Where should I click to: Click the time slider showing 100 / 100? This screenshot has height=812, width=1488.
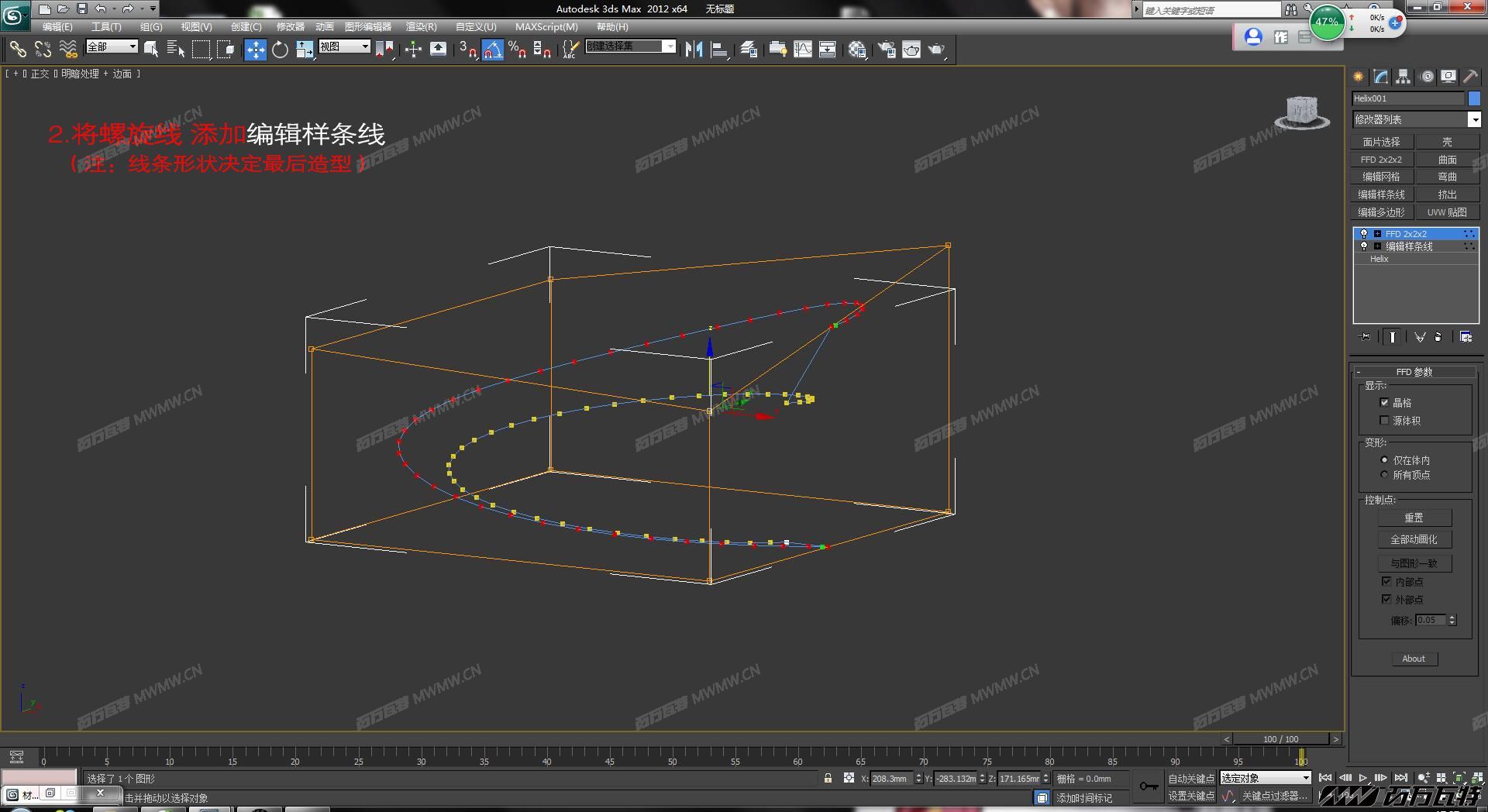pos(1281,739)
